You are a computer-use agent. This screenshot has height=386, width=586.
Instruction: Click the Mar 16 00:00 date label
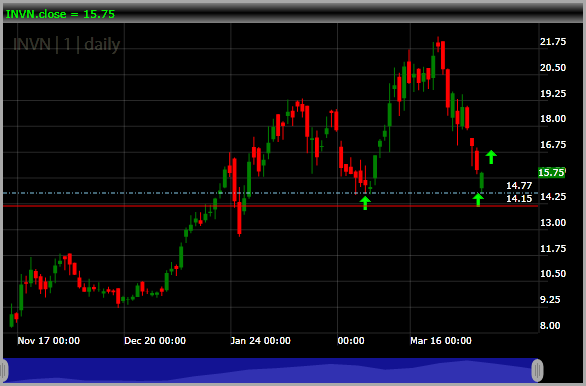(x=441, y=341)
